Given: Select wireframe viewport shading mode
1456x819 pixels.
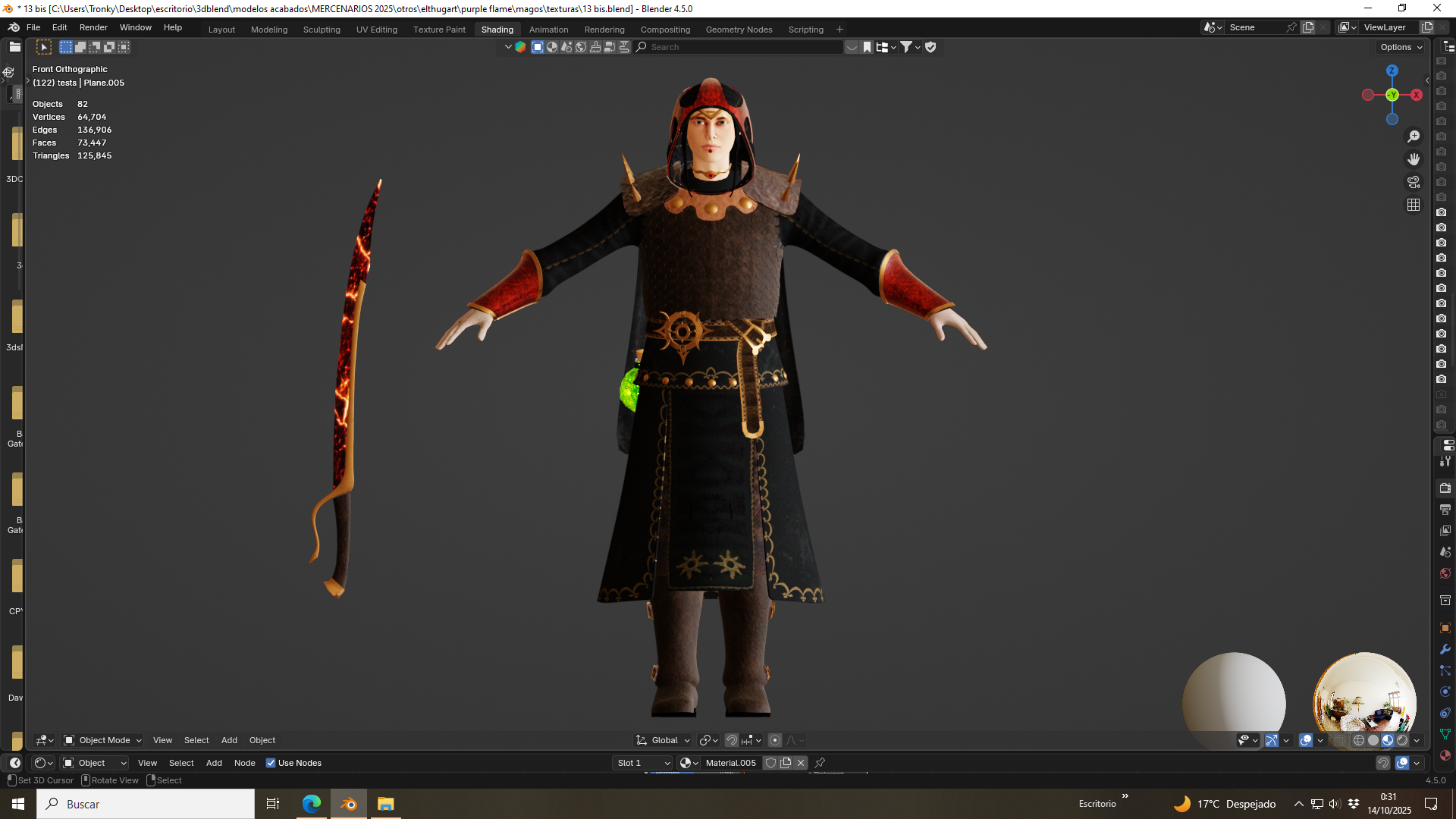Looking at the screenshot, I should click(1359, 740).
